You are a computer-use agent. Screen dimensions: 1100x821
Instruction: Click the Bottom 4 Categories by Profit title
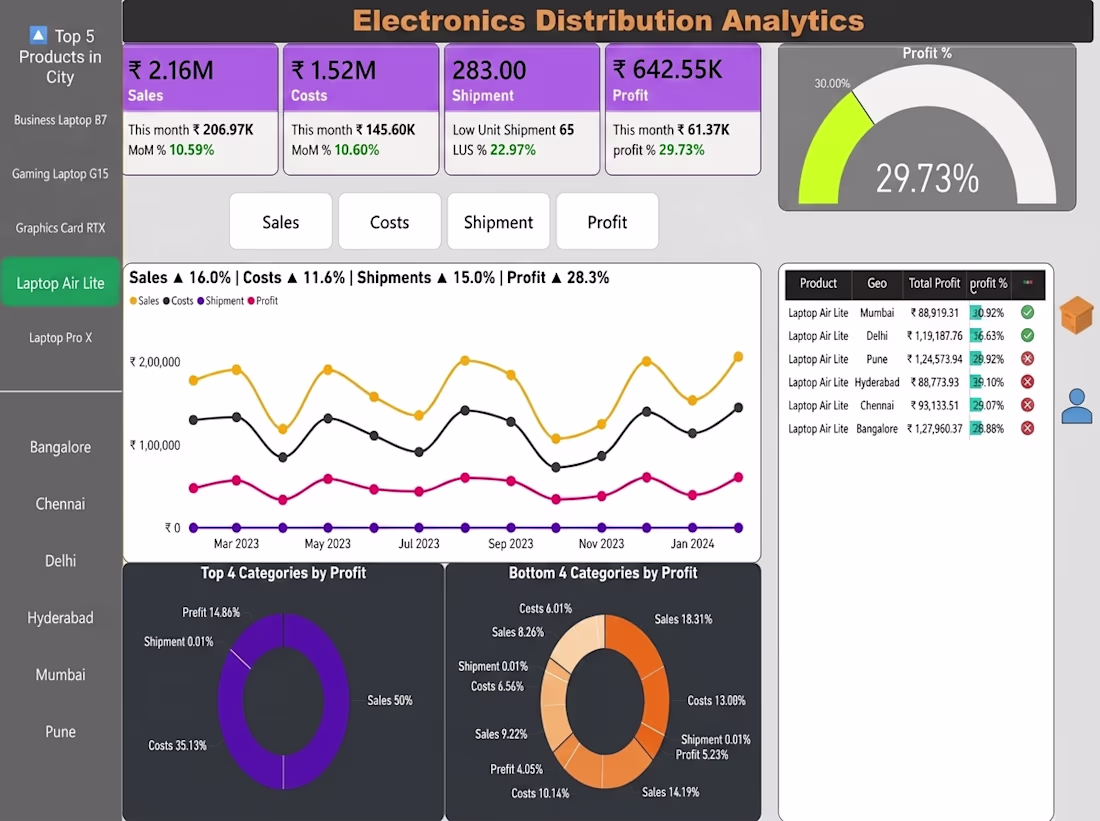(603, 573)
